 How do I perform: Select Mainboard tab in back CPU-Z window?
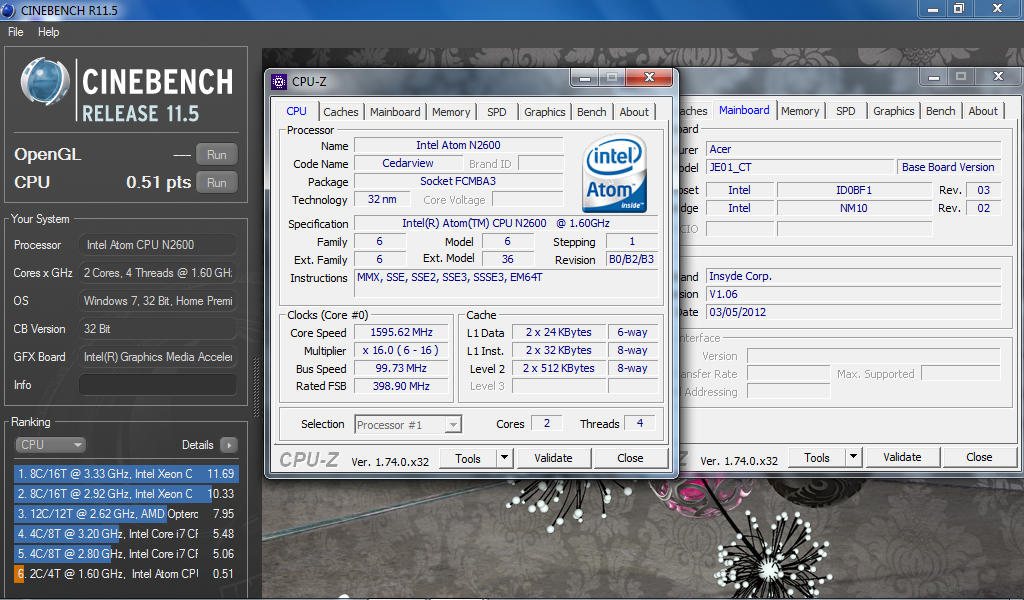pyautogui.click(x=744, y=110)
